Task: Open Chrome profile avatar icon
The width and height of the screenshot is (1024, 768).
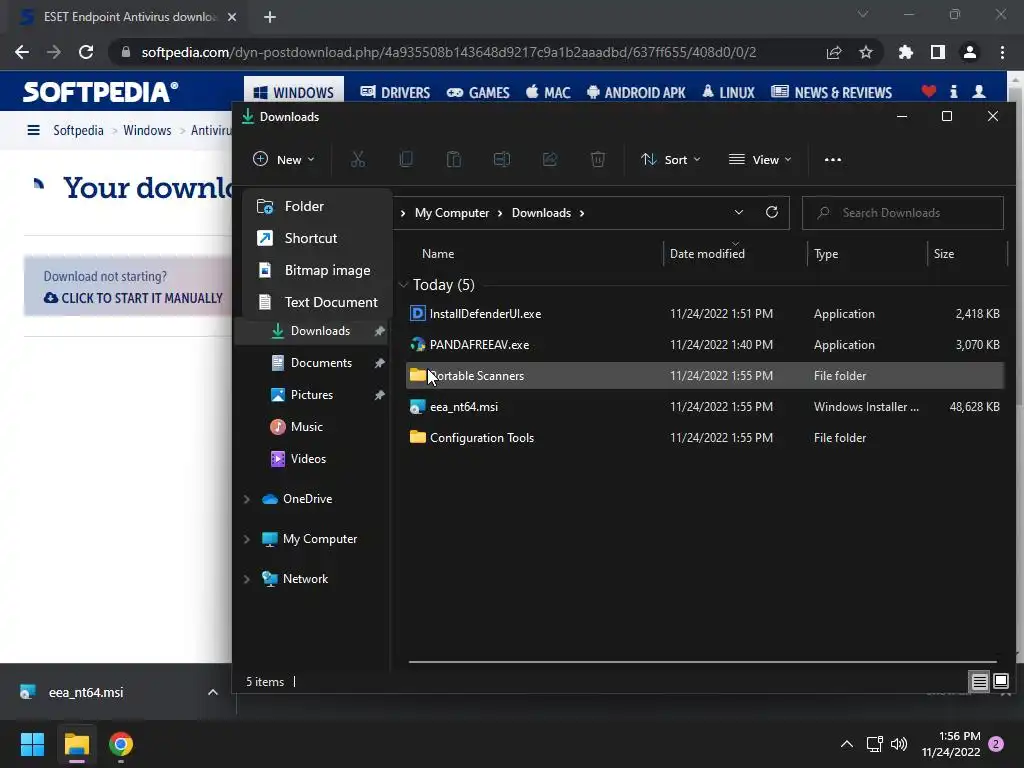Action: [x=970, y=52]
